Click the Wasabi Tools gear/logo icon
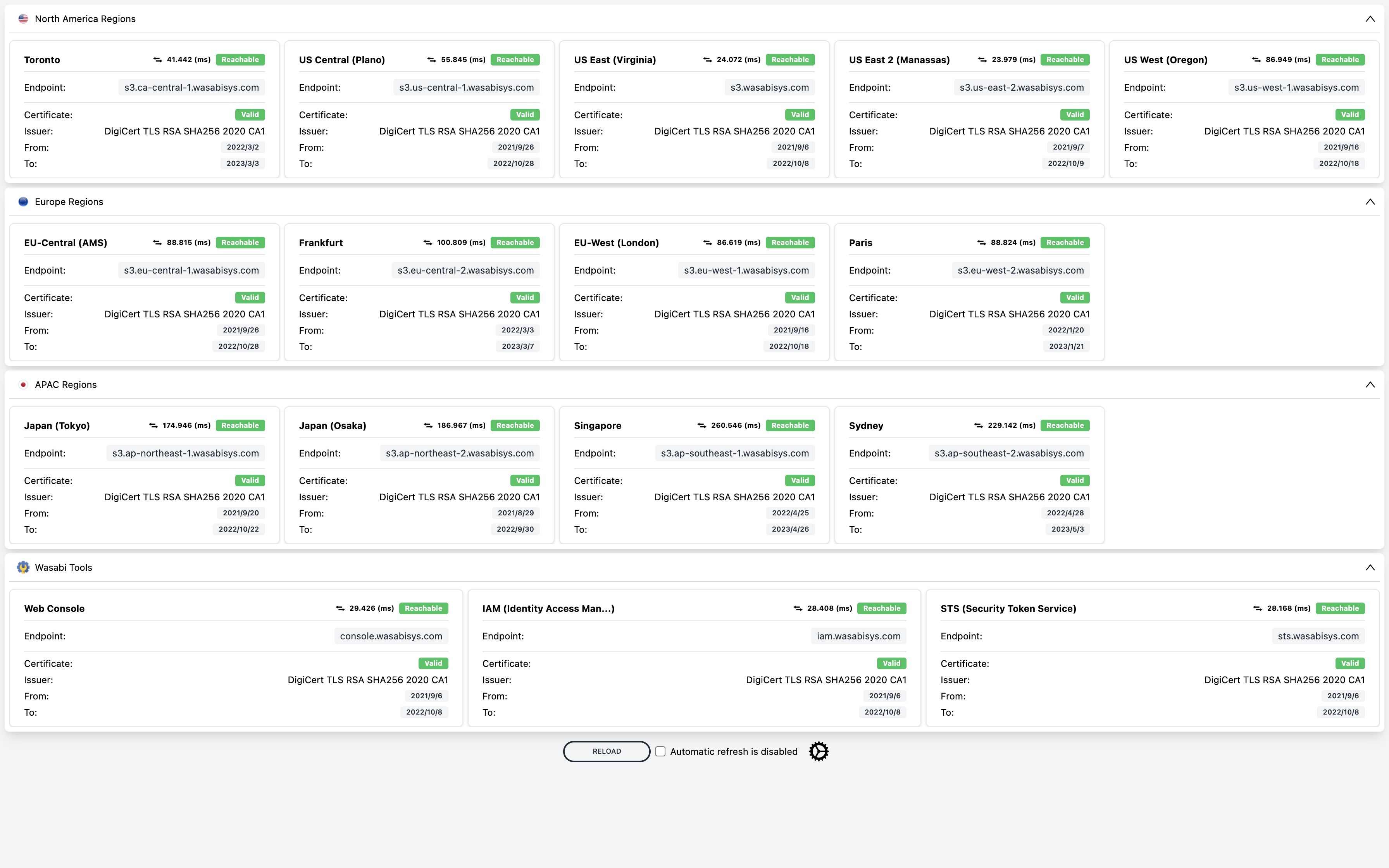Image resolution: width=1389 pixels, height=868 pixels. point(22,567)
